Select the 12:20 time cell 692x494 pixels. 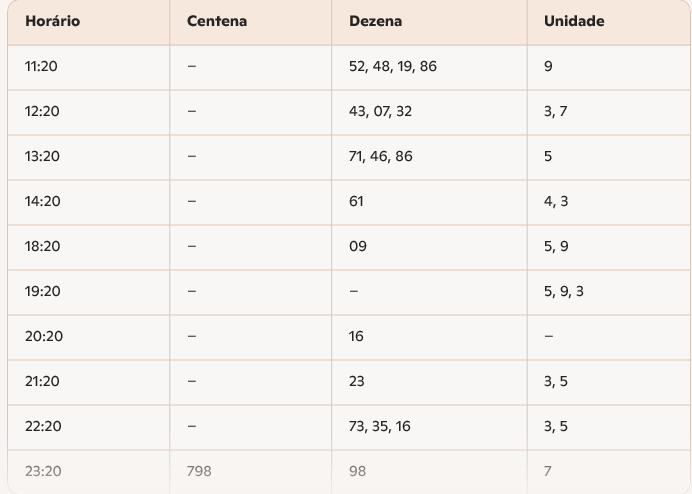(42, 112)
